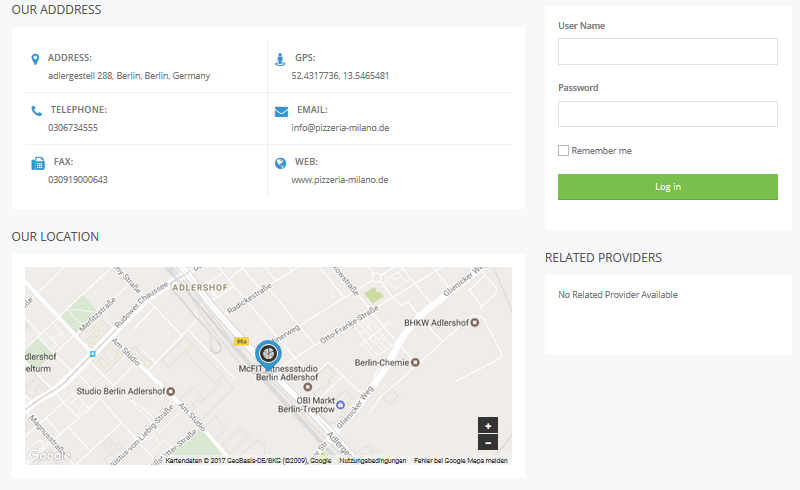This screenshot has width=800, height=490.
Task: Click the GPS street view icon
Action: [280, 59]
